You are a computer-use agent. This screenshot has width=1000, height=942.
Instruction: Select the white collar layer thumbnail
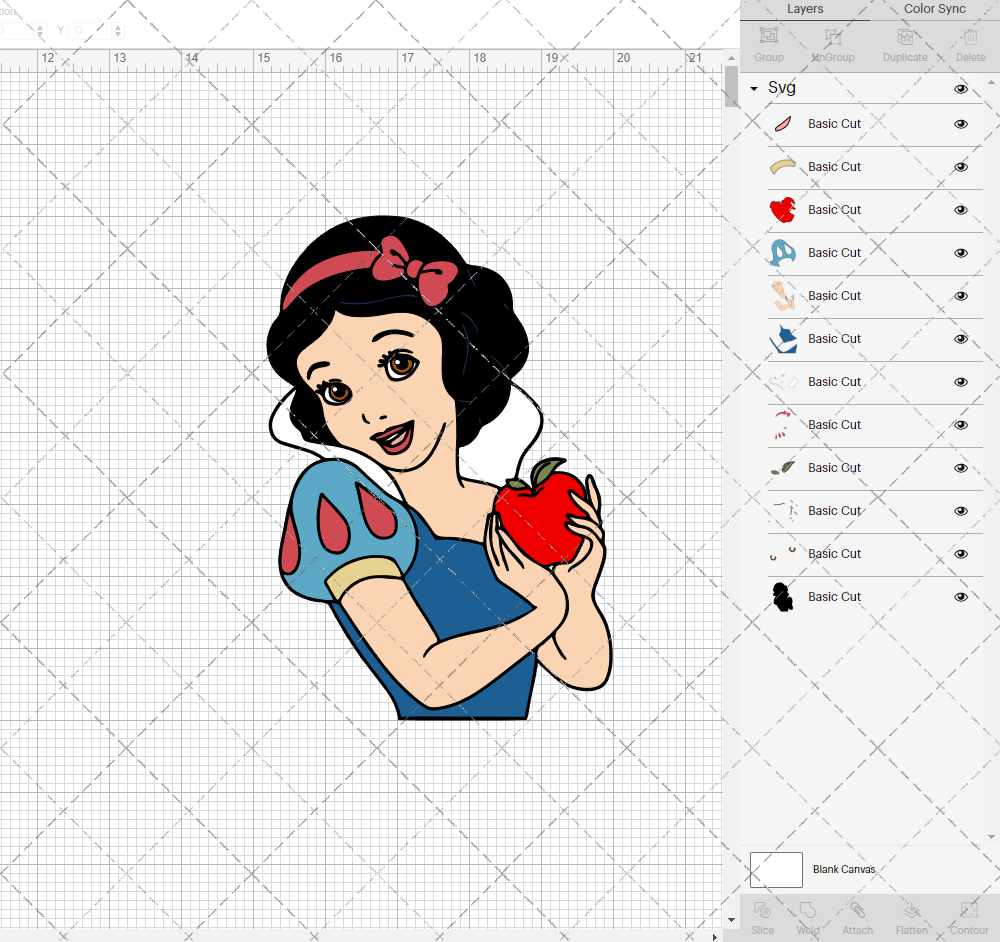click(x=783, y=382)
